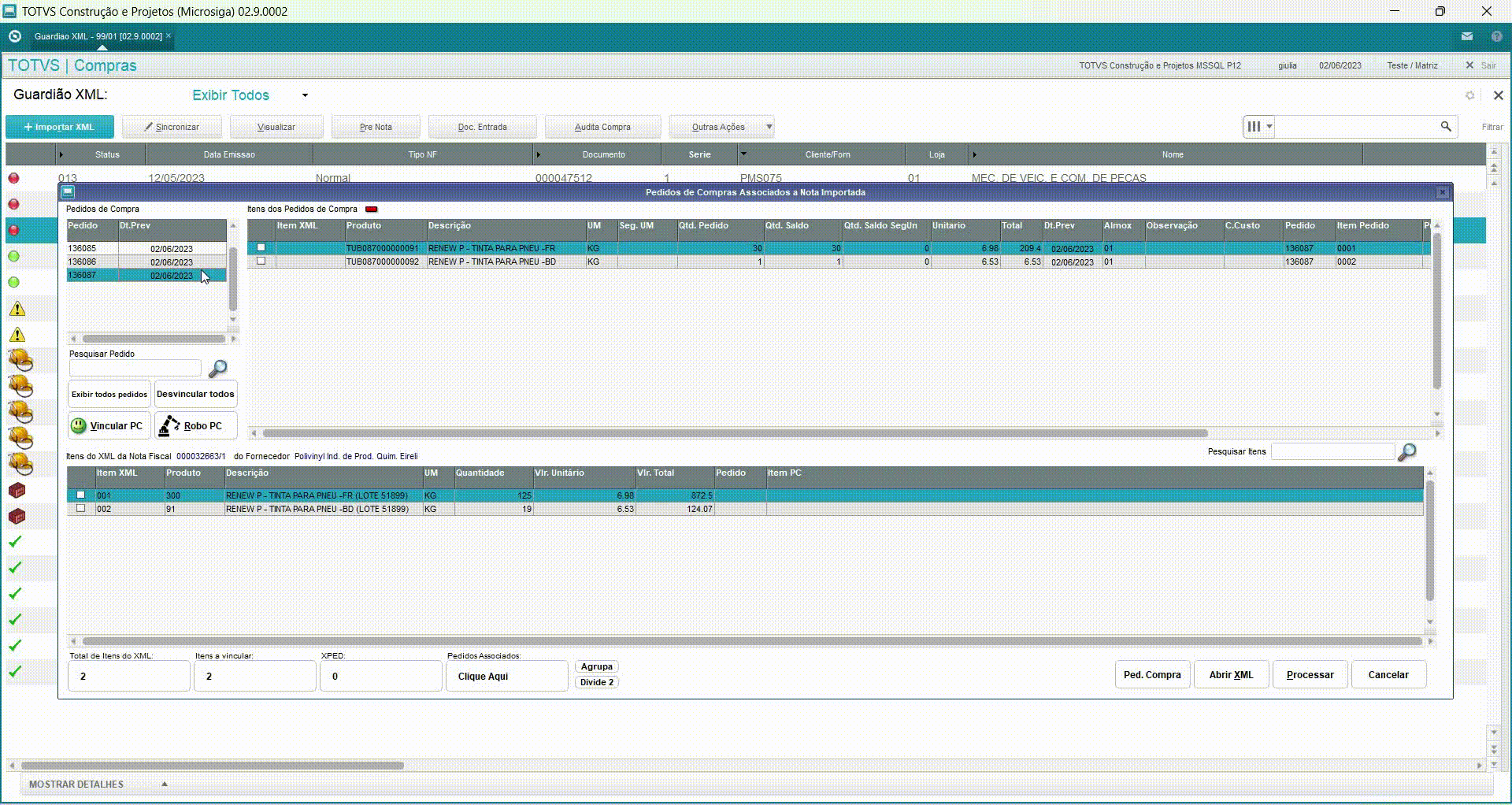This screenshot has height=805, width=1512.
Task: Click the dialog system icon in title bar
Action: (x=68, y=191)
